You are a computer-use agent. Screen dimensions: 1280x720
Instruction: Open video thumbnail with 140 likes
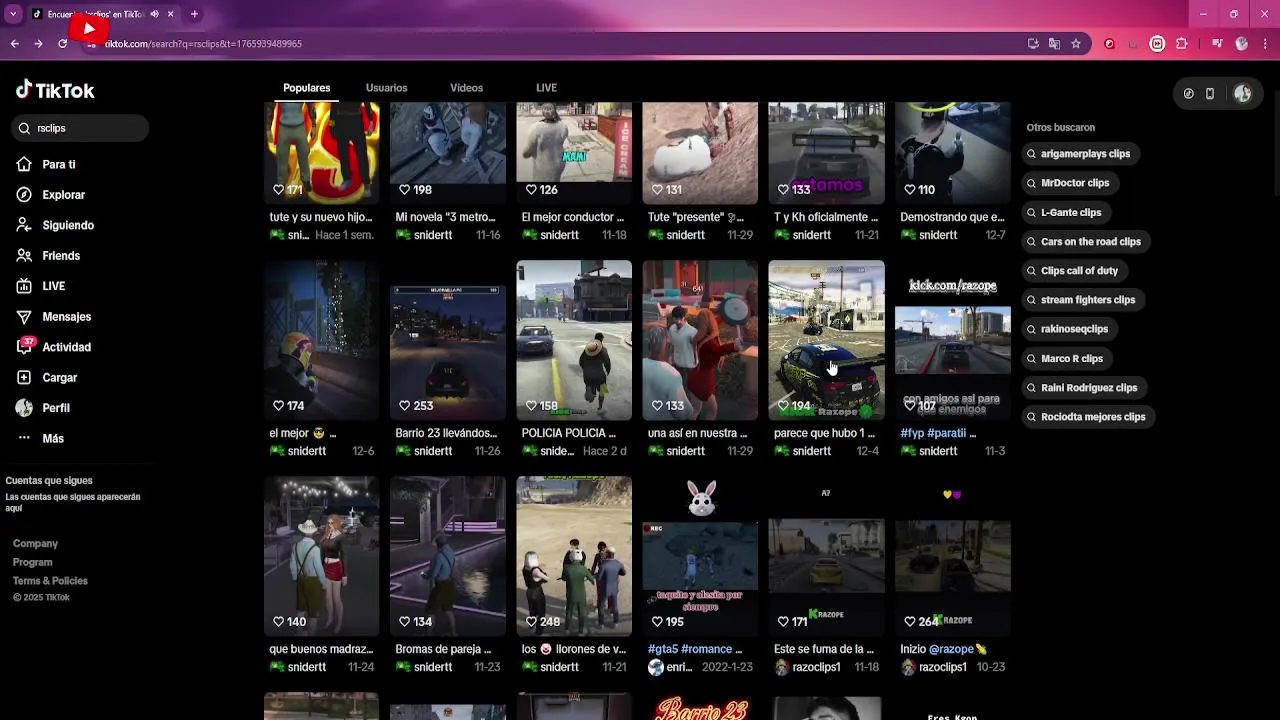[x=322, y=556]
